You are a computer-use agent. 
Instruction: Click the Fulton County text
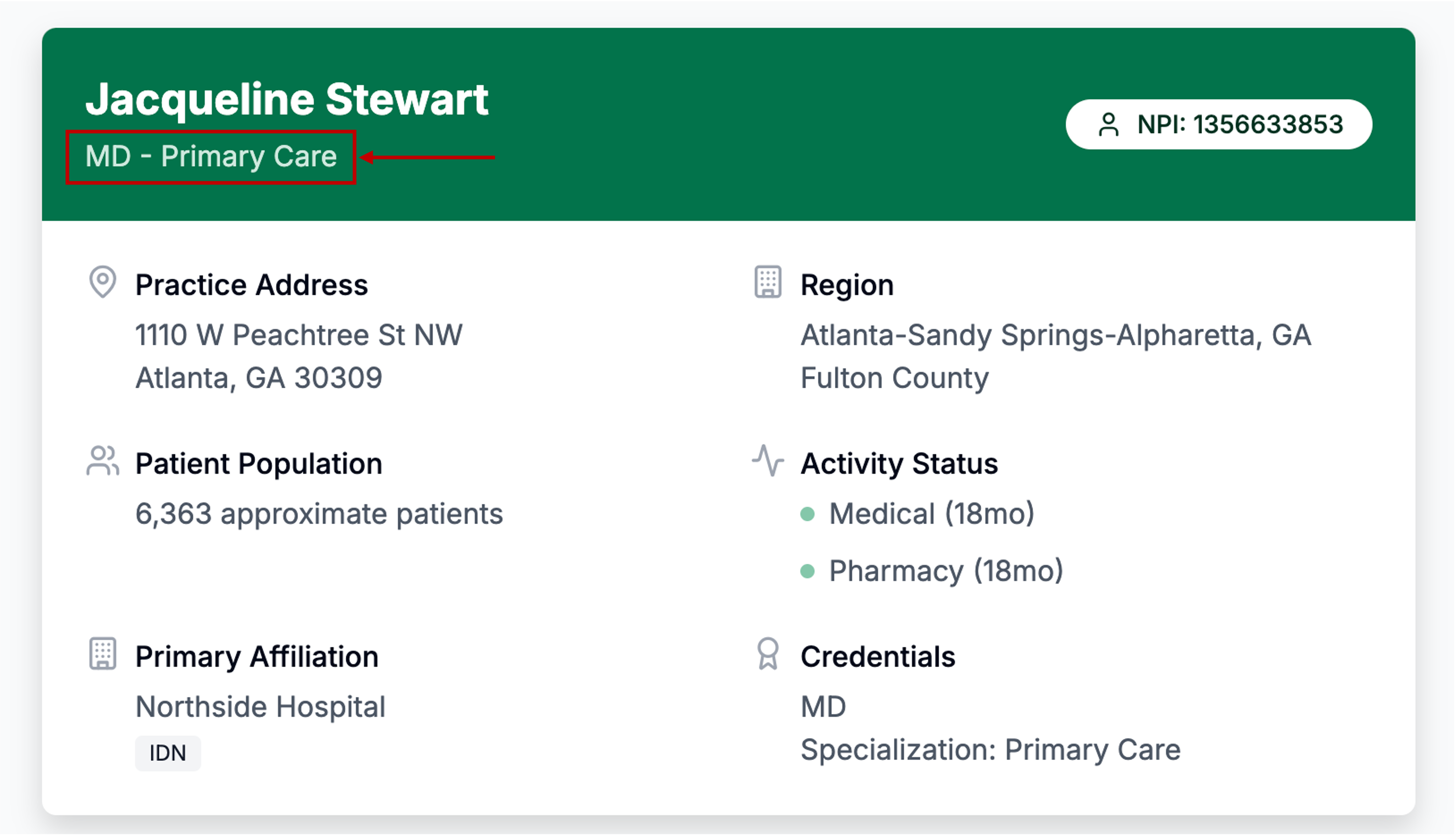pyautogui.click(x=894, y=378)
